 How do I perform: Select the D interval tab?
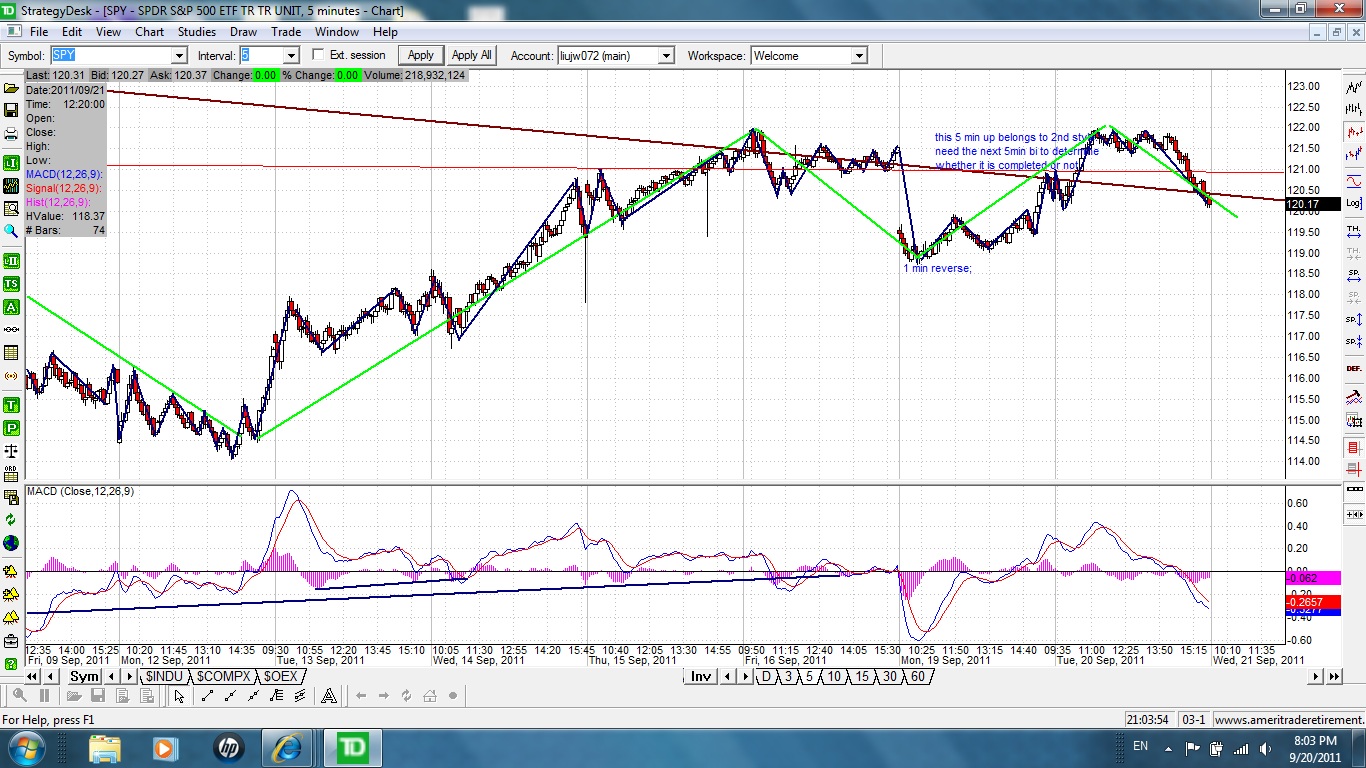tap(766, 677)
